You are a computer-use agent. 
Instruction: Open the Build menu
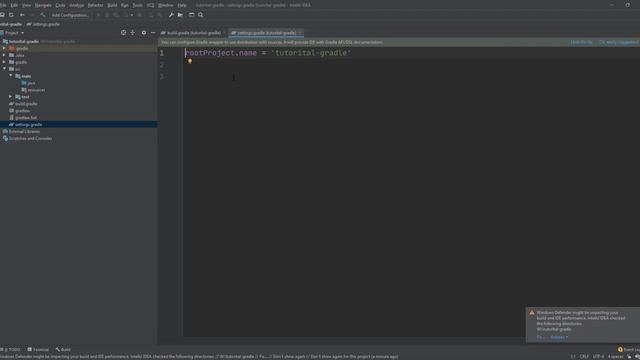[112, 5]
